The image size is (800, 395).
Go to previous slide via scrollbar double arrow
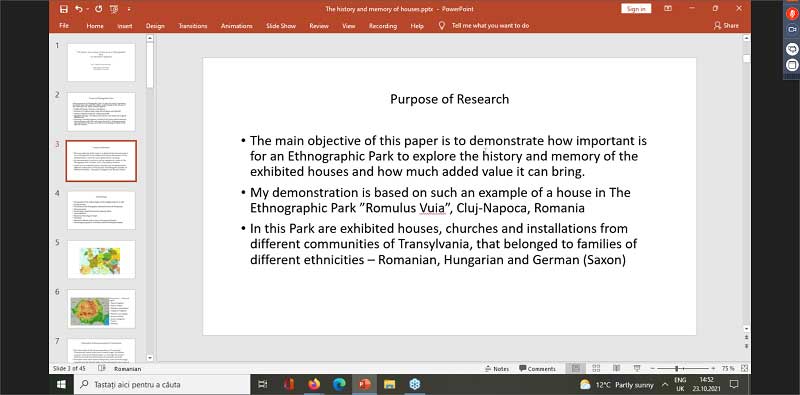[746, 338]
